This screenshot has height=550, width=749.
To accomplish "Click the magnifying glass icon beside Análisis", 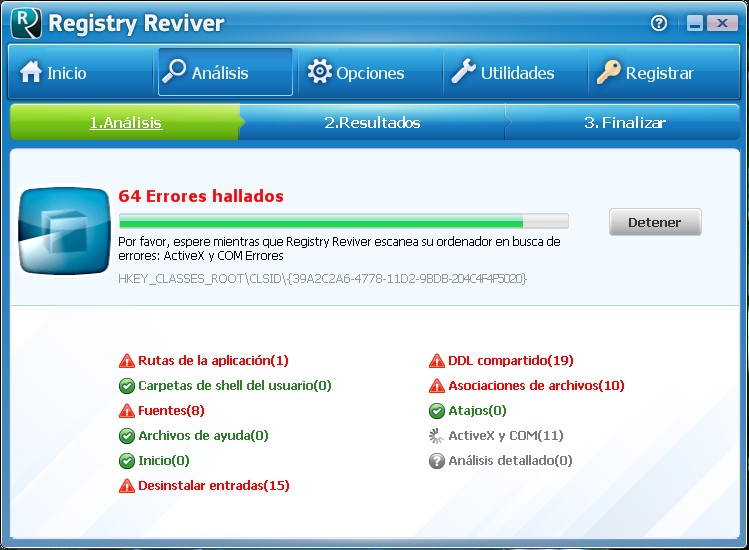I will pyautogui.click(x=174, y=72).
